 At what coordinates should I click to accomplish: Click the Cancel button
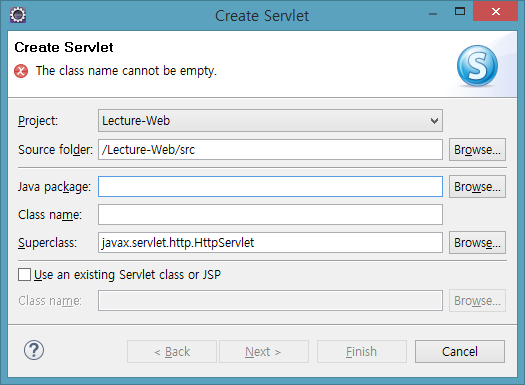pos(460,352)
